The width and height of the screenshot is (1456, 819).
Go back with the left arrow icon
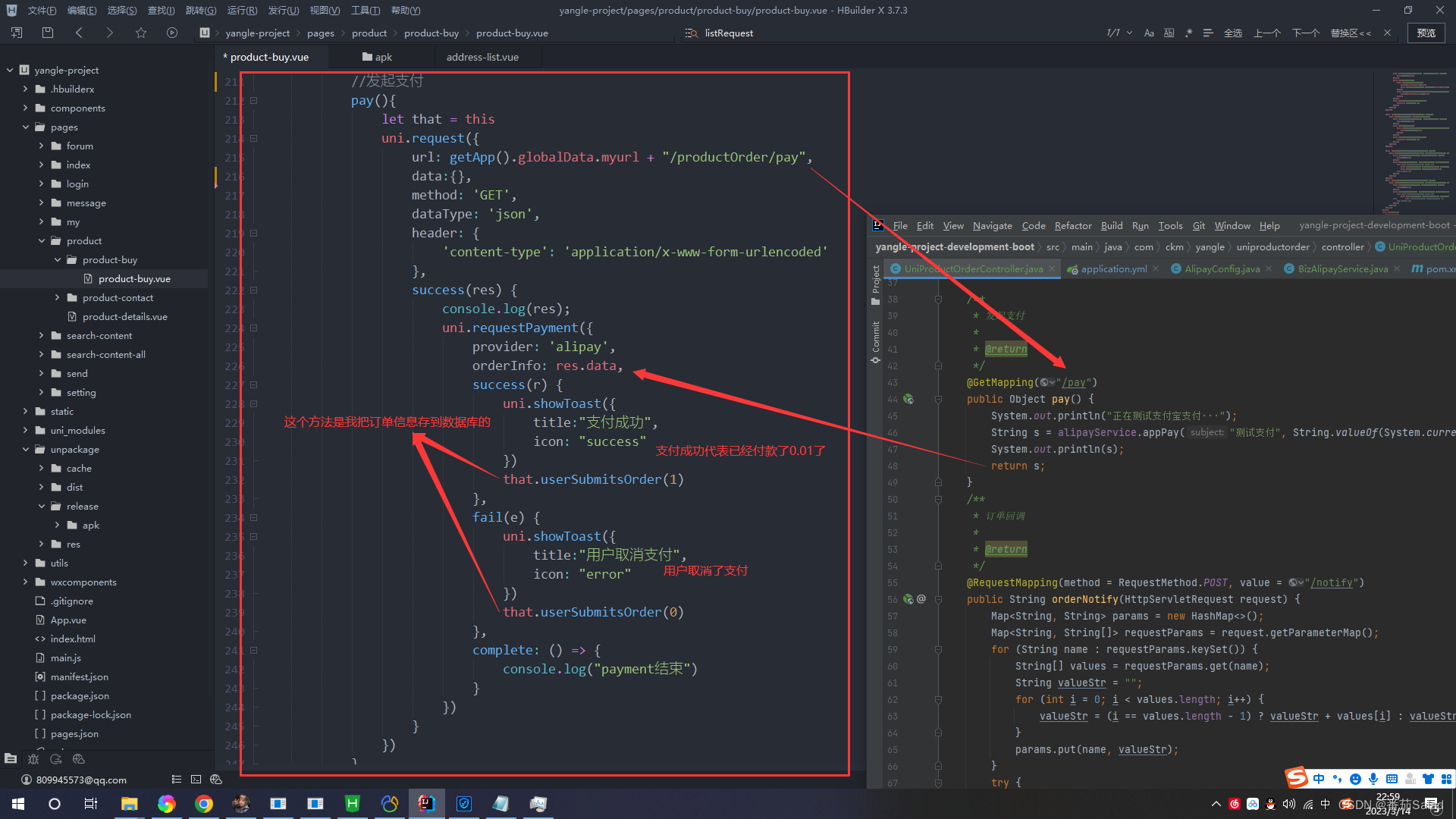tap(79, 33)
